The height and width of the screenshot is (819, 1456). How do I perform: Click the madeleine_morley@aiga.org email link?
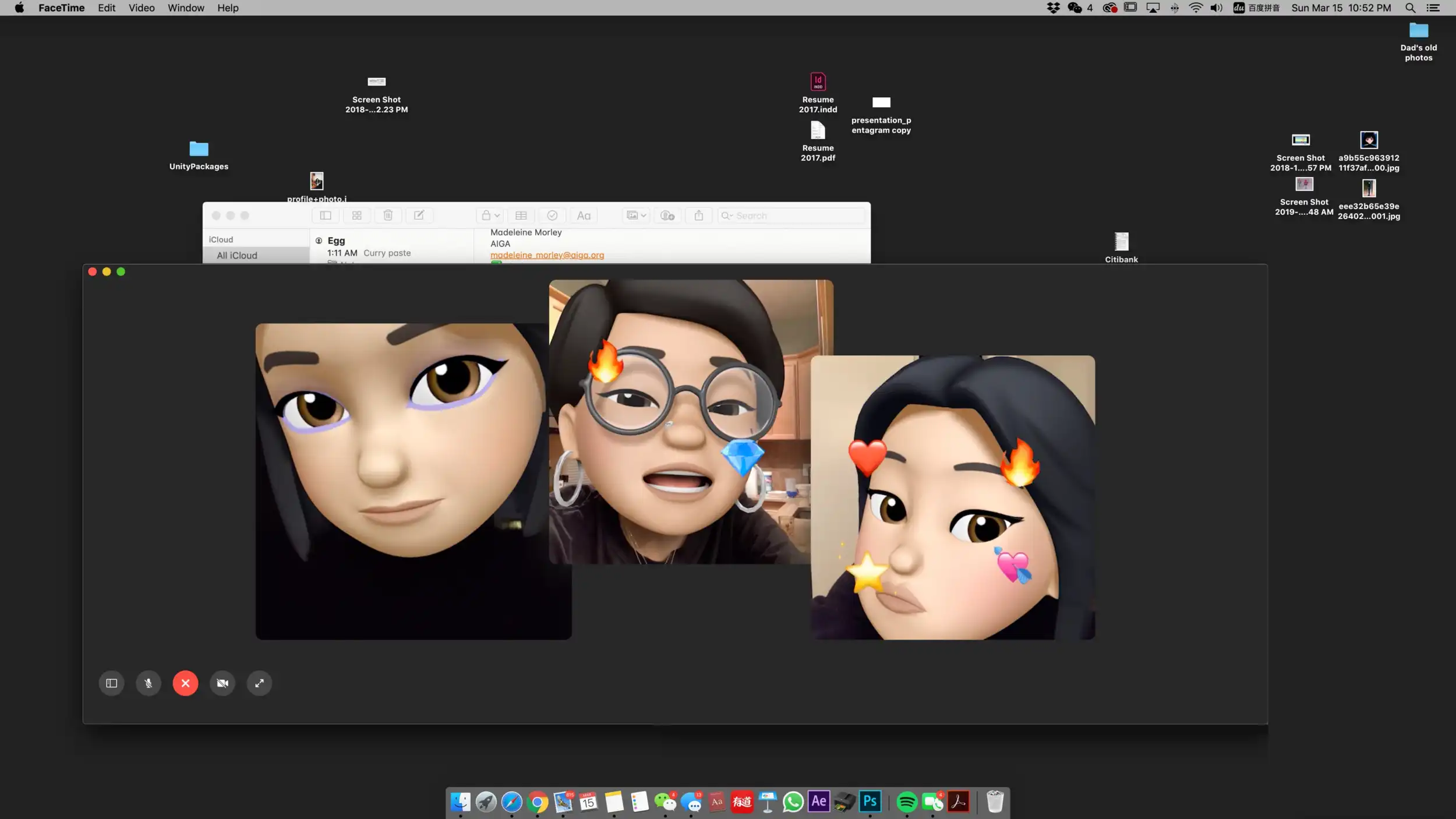(x=546, y=255)
